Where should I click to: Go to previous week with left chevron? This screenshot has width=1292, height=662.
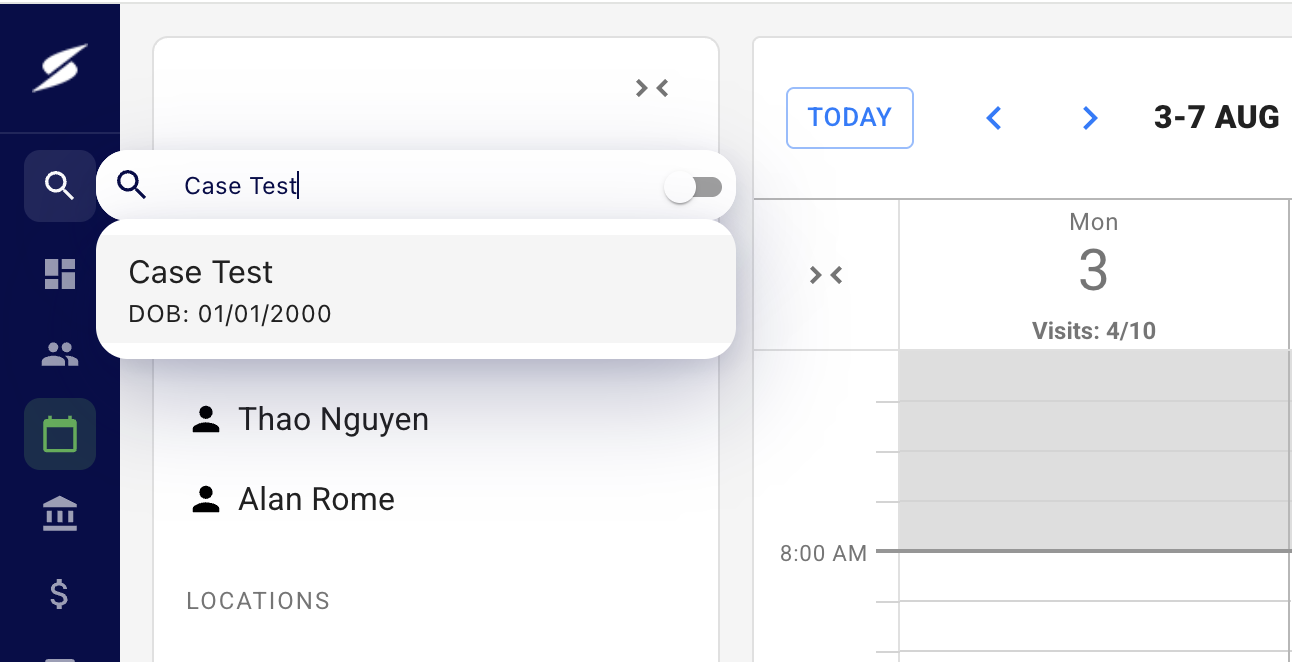tap(993, 118)
